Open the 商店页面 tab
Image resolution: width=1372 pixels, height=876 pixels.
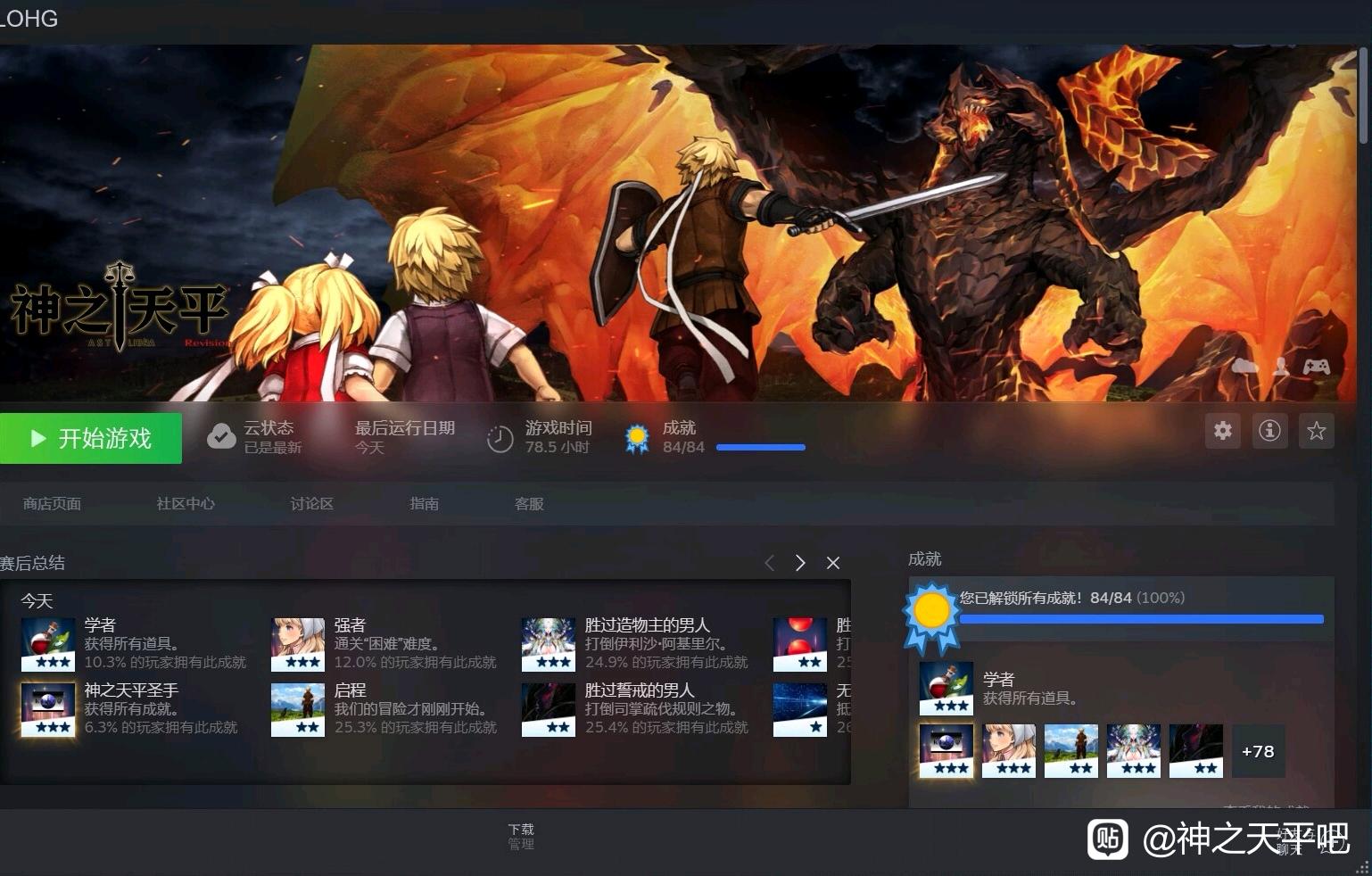click(x=52, y=504)
